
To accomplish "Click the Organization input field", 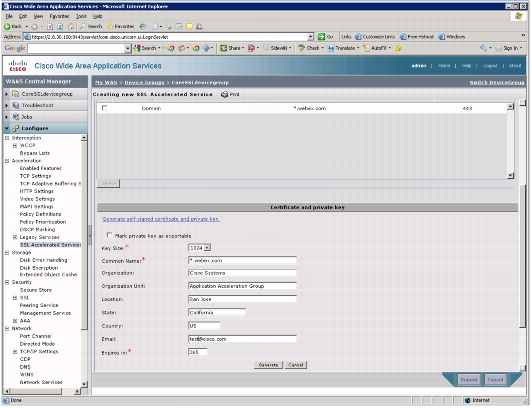I will [243, 274].
